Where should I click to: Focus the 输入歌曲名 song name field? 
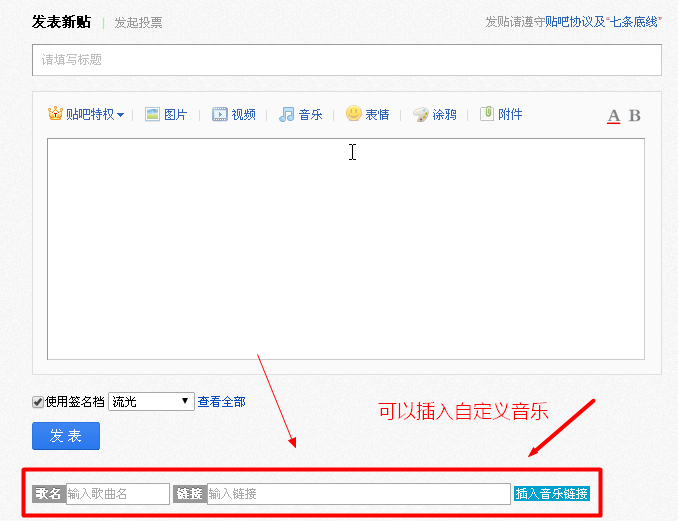tap(118, 494)
